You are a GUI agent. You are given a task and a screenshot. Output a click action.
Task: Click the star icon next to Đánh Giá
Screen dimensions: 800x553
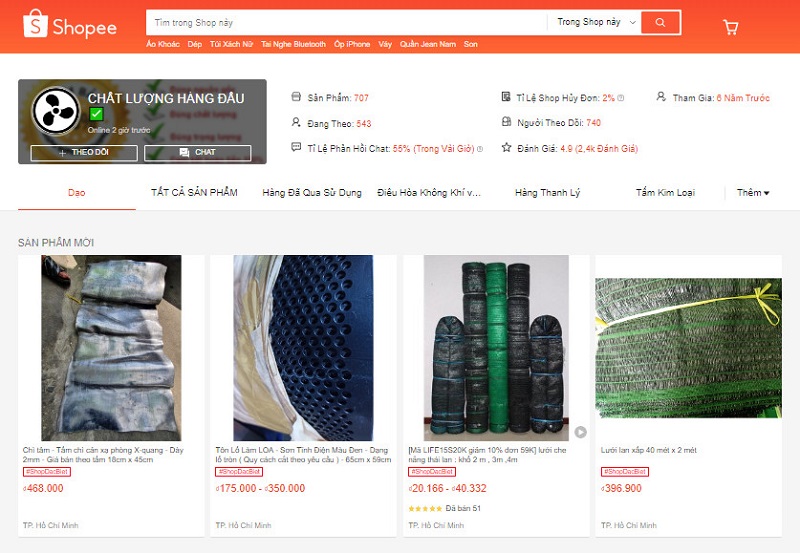click(506, 148)
